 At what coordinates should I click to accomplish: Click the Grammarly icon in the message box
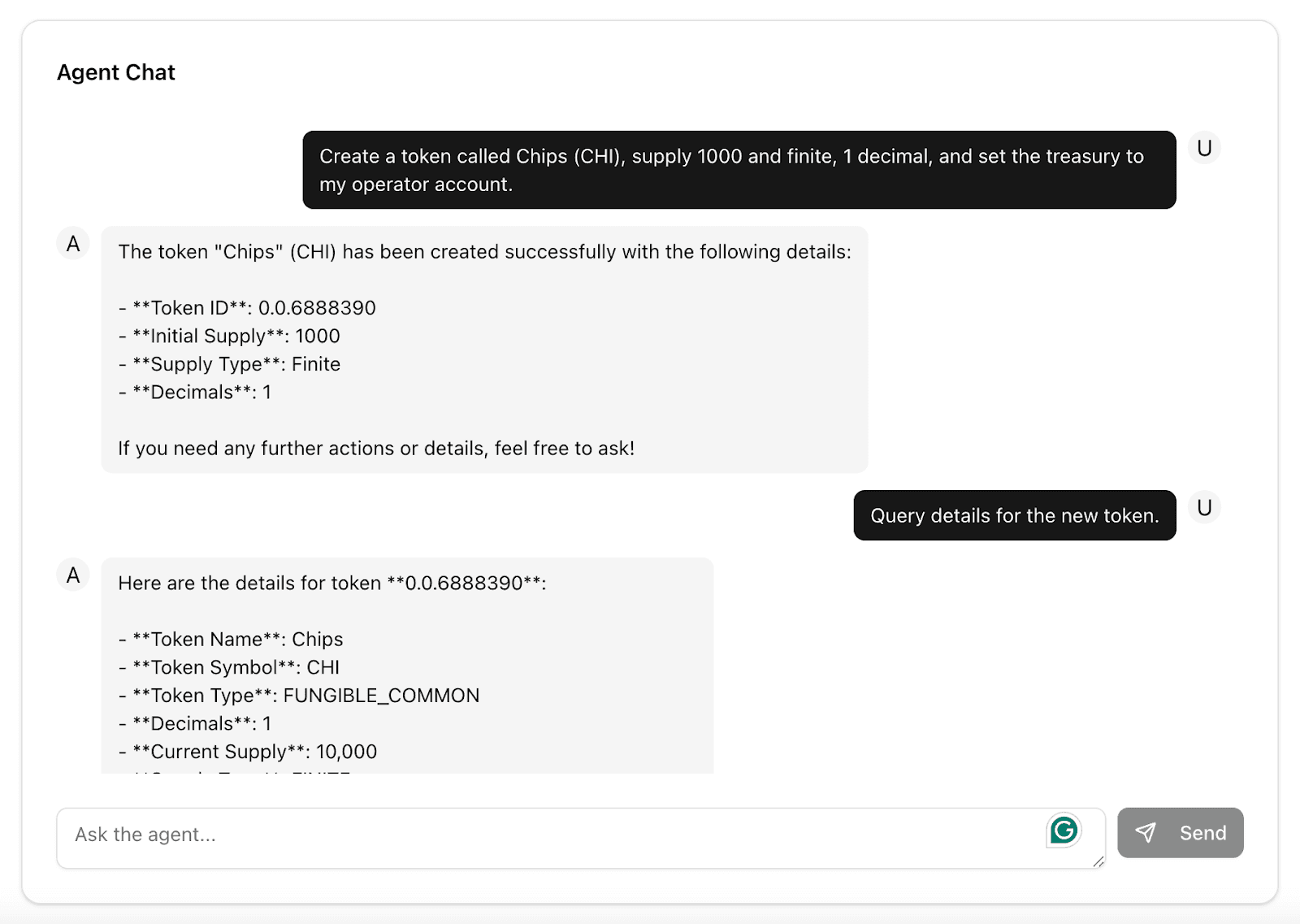coord(1064,831)
